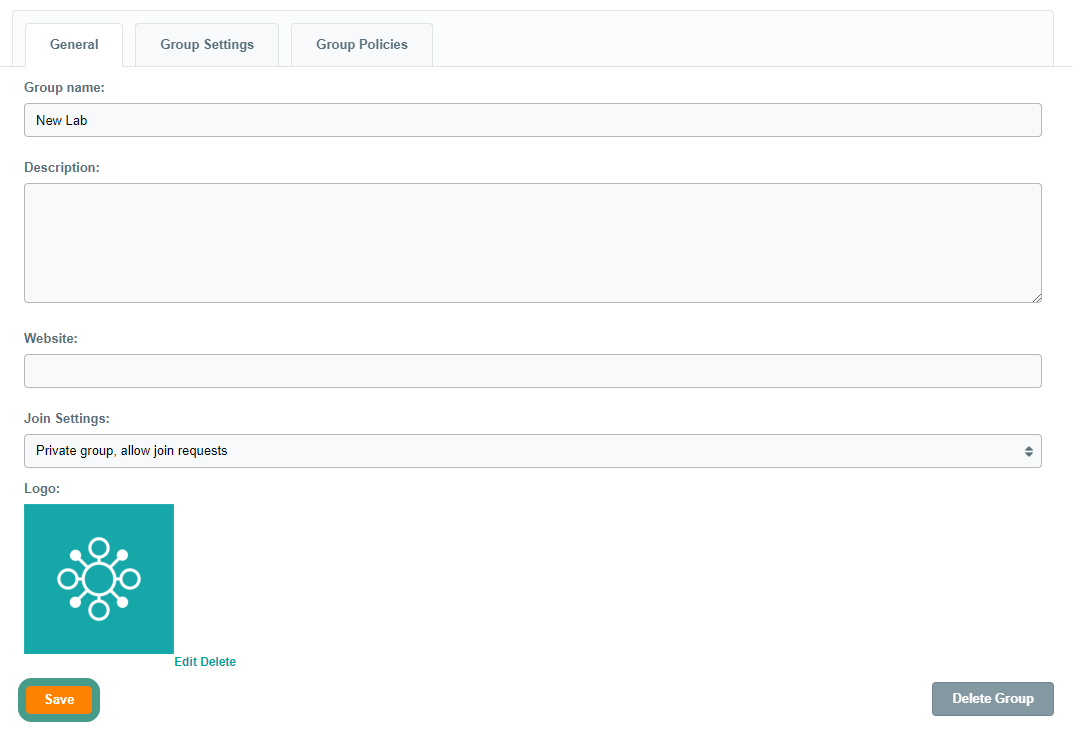Switch to the General tab

pyautogui.click(x=74, y=45)
